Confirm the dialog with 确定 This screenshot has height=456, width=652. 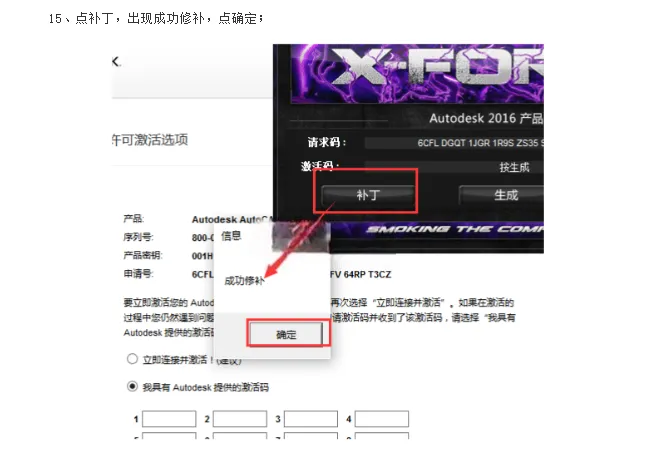pos(286,334)
